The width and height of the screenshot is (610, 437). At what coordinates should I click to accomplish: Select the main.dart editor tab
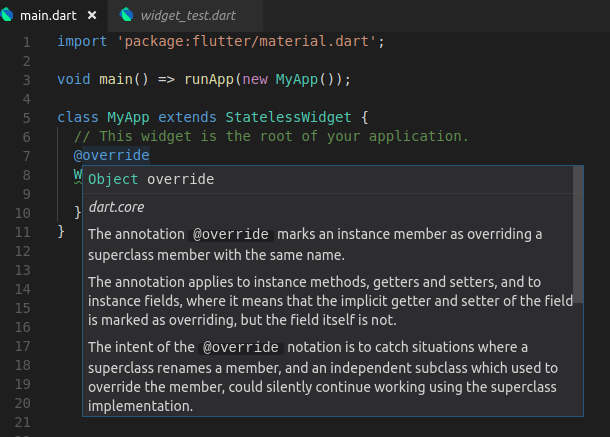pyautogui.click(x=50, y=16)
